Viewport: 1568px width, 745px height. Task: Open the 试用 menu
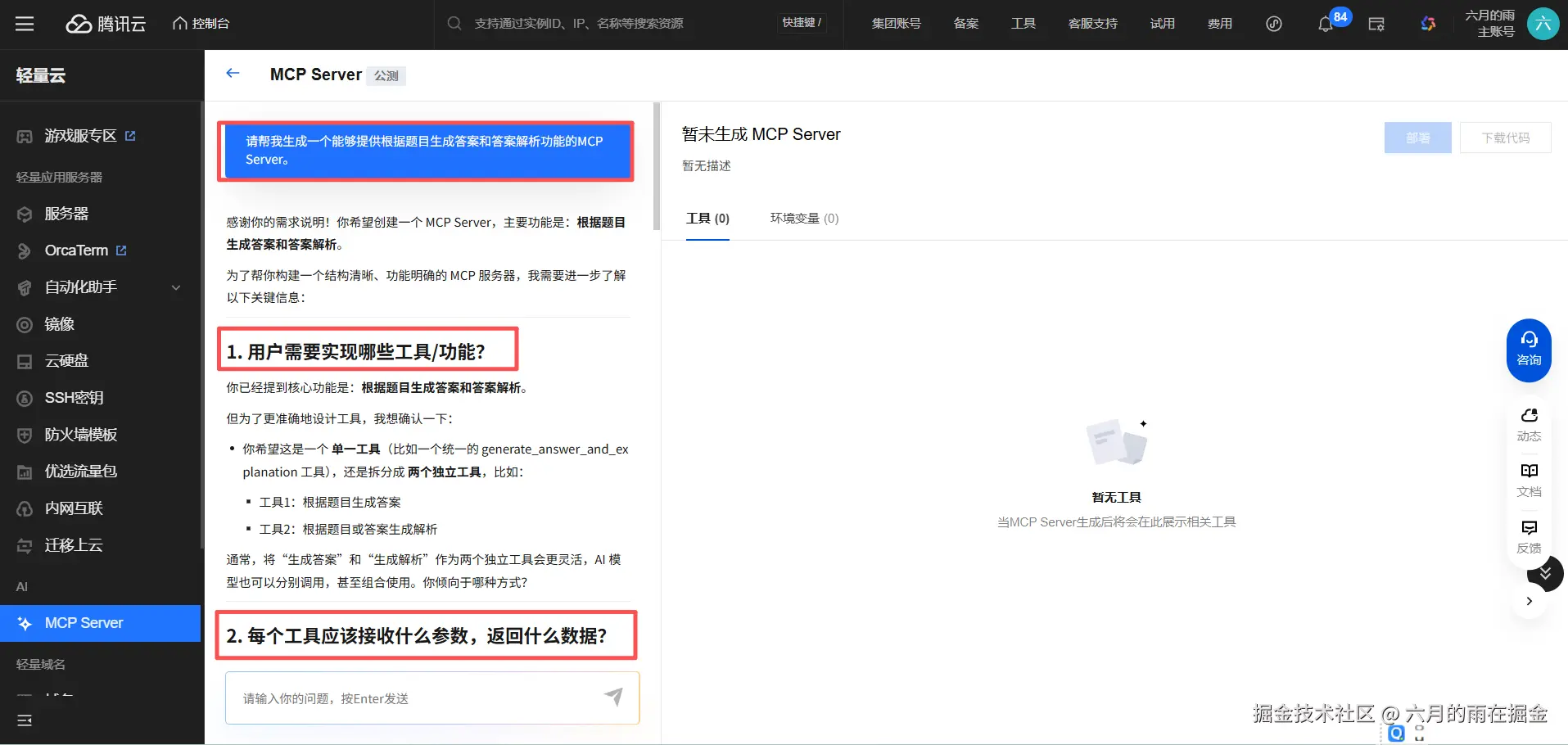point(1162,24)
